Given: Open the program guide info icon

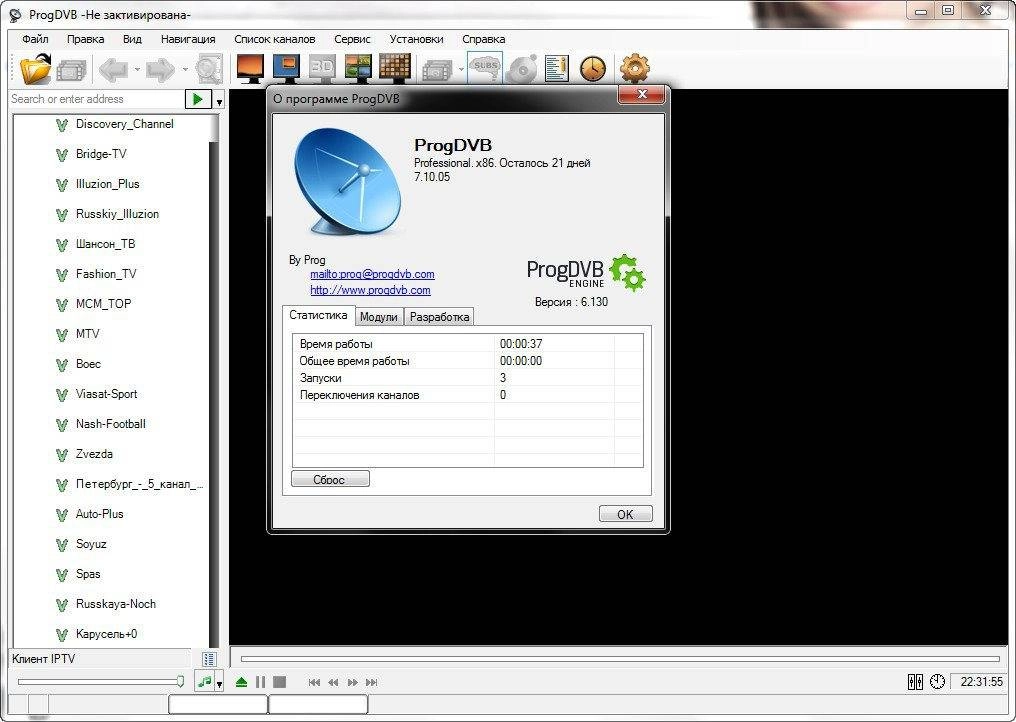Looking at the screenshot, I should tap(557, 68).
